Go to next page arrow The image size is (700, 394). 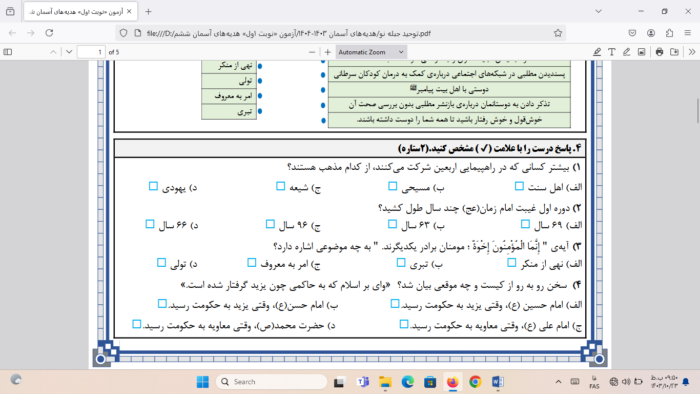pos(69,52)
